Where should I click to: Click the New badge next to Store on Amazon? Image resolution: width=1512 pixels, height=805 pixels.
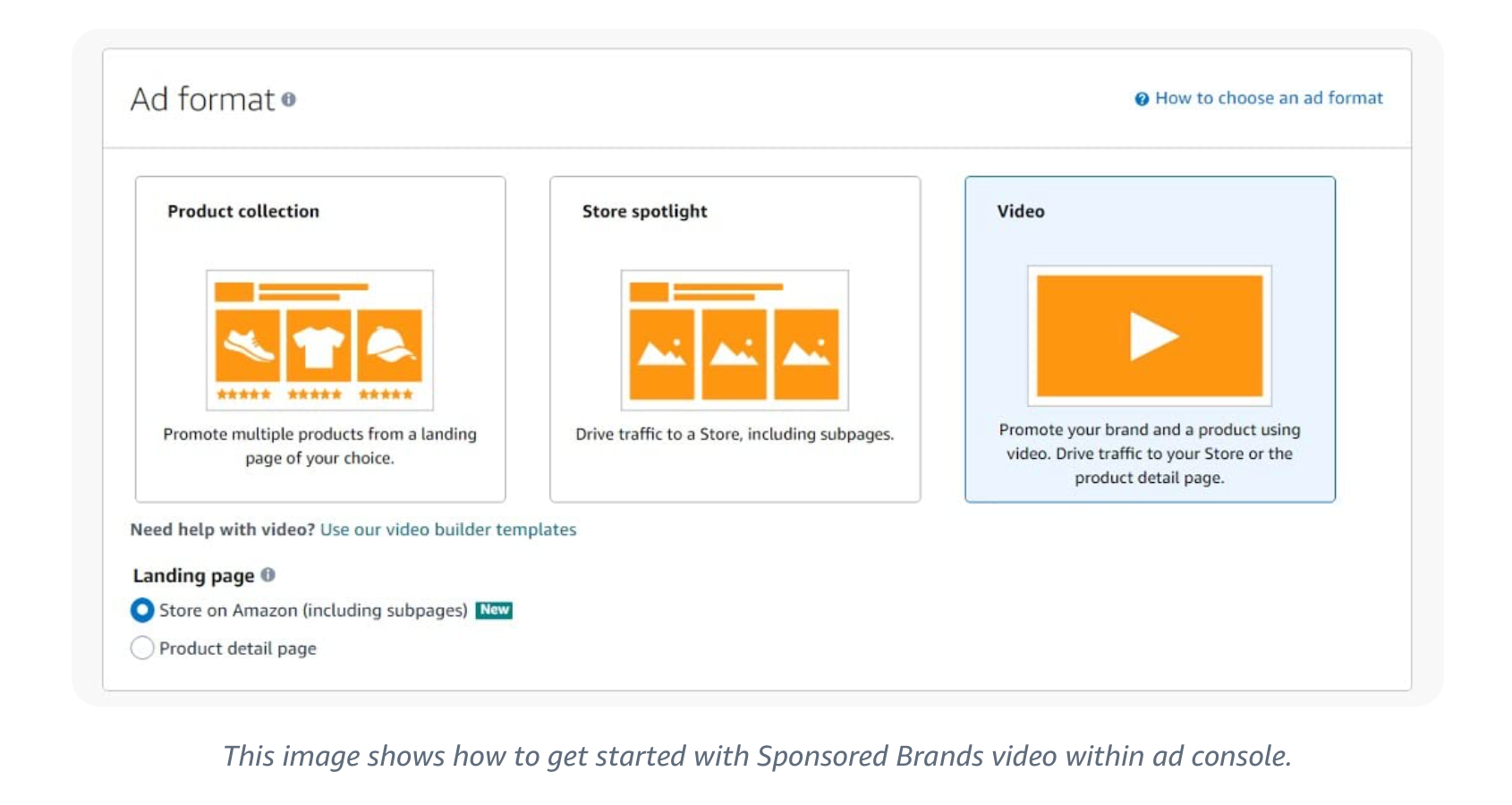pos(494,610)
